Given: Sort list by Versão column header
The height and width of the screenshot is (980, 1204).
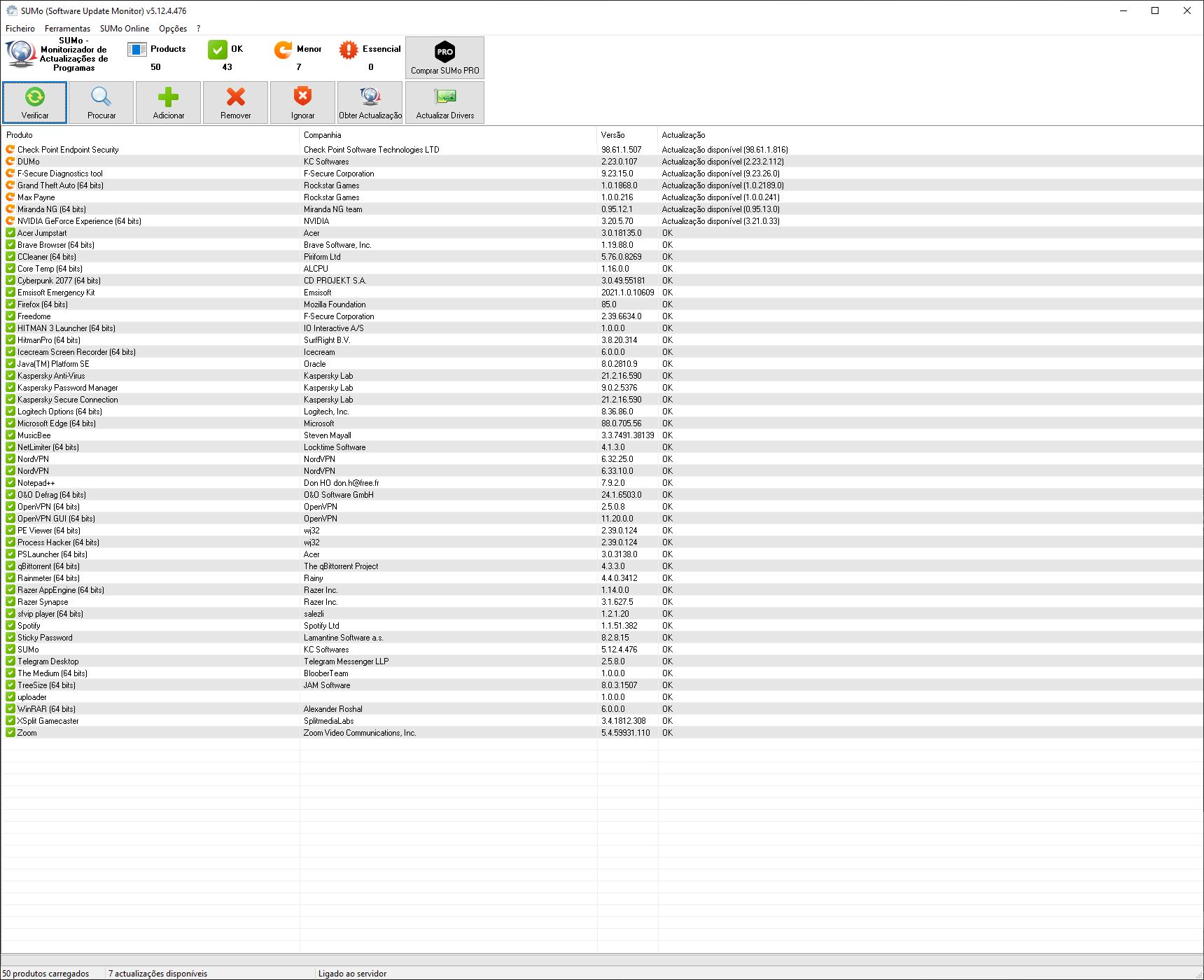Looking at the screenshot, I should coord(628,135).
